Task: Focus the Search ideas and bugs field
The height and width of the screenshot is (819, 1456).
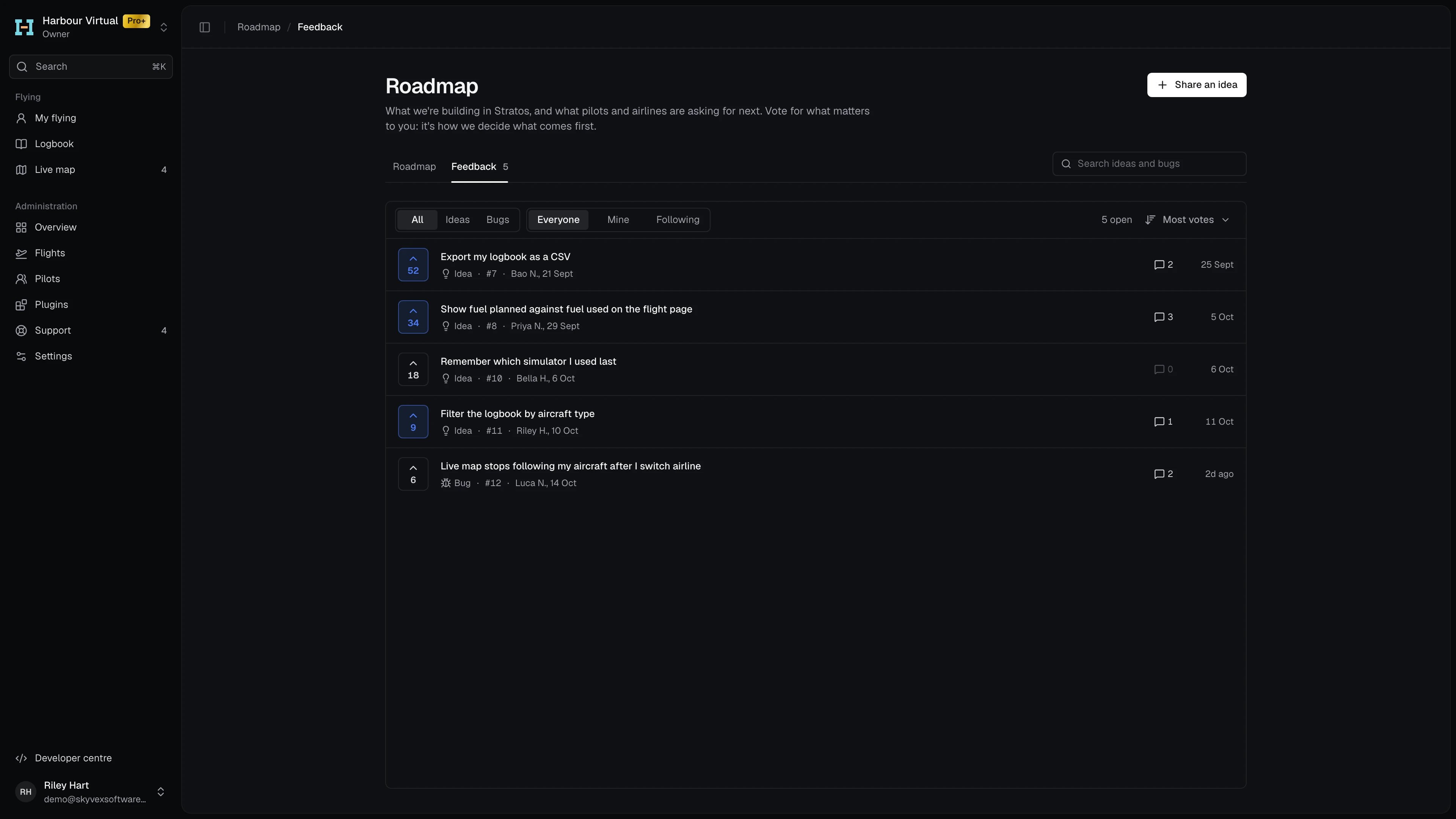Action: 1149,164
